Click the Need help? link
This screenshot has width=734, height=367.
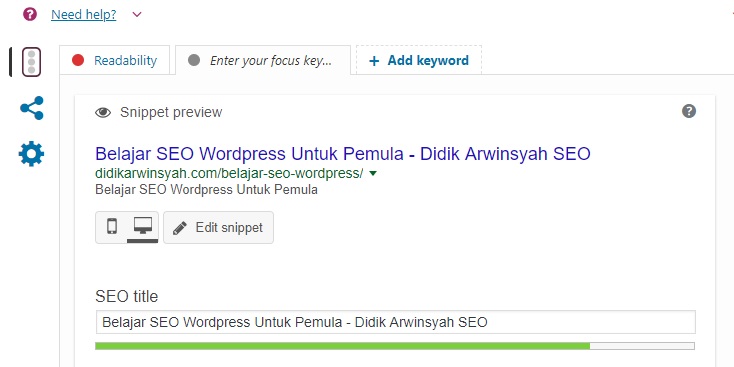[84, 15]
